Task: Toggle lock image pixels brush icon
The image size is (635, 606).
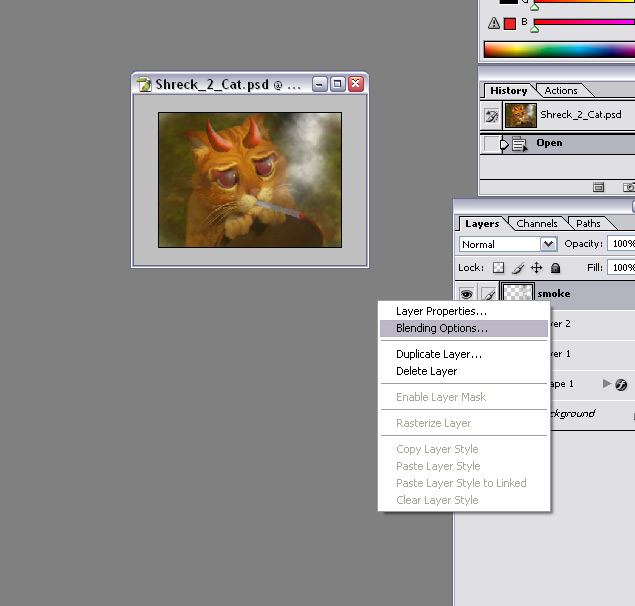Action: click(518, 268)
